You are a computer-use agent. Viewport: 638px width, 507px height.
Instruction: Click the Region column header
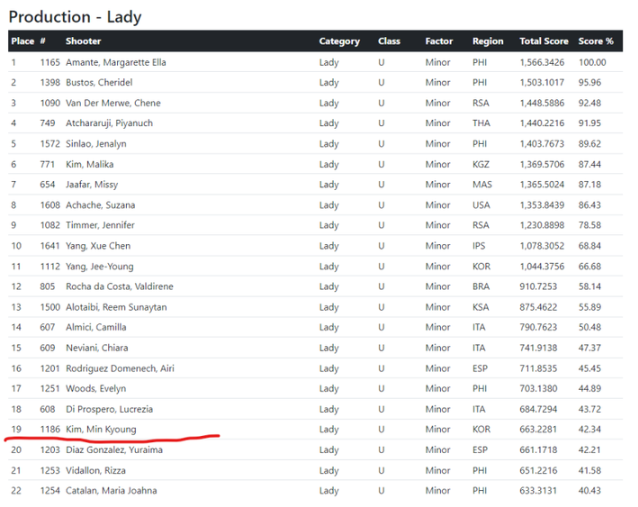488,41
